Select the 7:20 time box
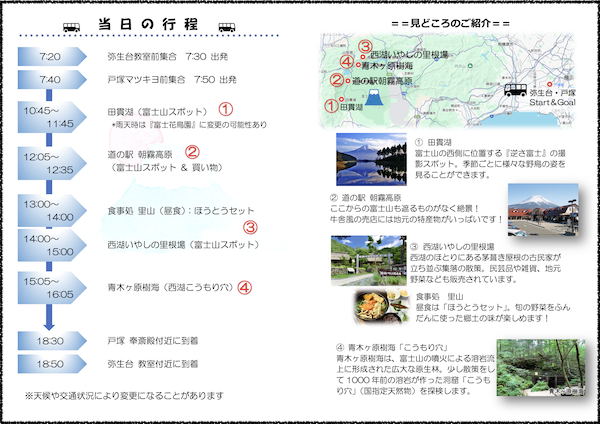The width and height of the screenshot is (600, 424). pyautogui.click(x=51, y=57)
